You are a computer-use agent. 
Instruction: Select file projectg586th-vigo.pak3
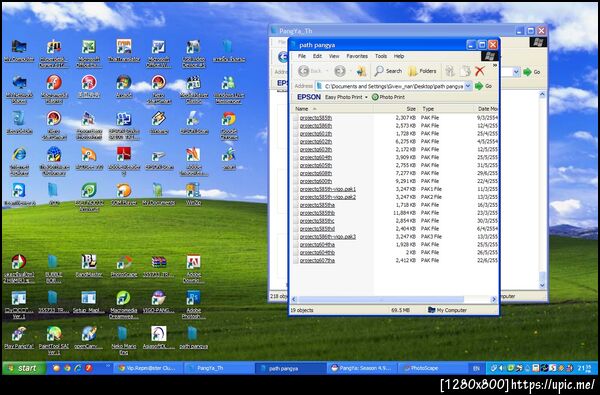(328, 237)
